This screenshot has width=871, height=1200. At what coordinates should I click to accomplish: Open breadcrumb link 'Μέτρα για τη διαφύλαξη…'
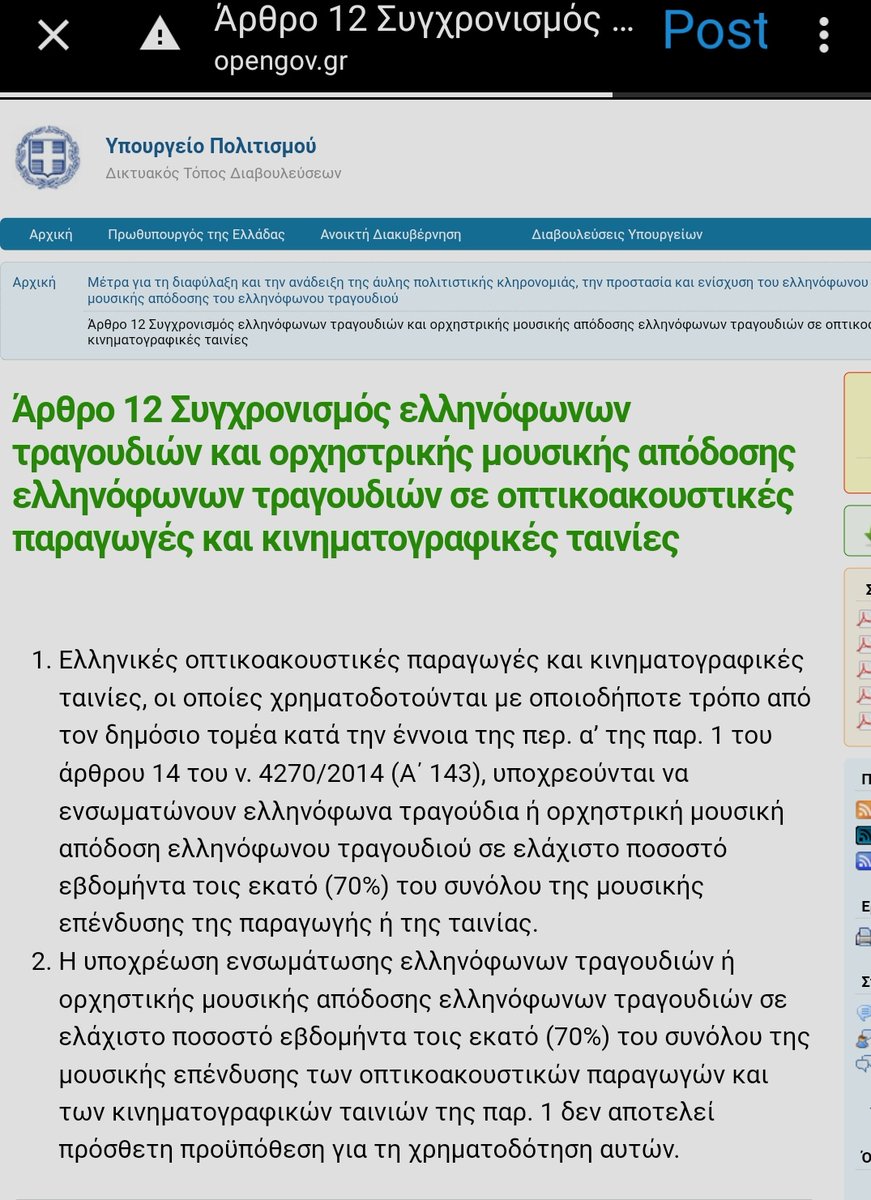click(479, 290)
